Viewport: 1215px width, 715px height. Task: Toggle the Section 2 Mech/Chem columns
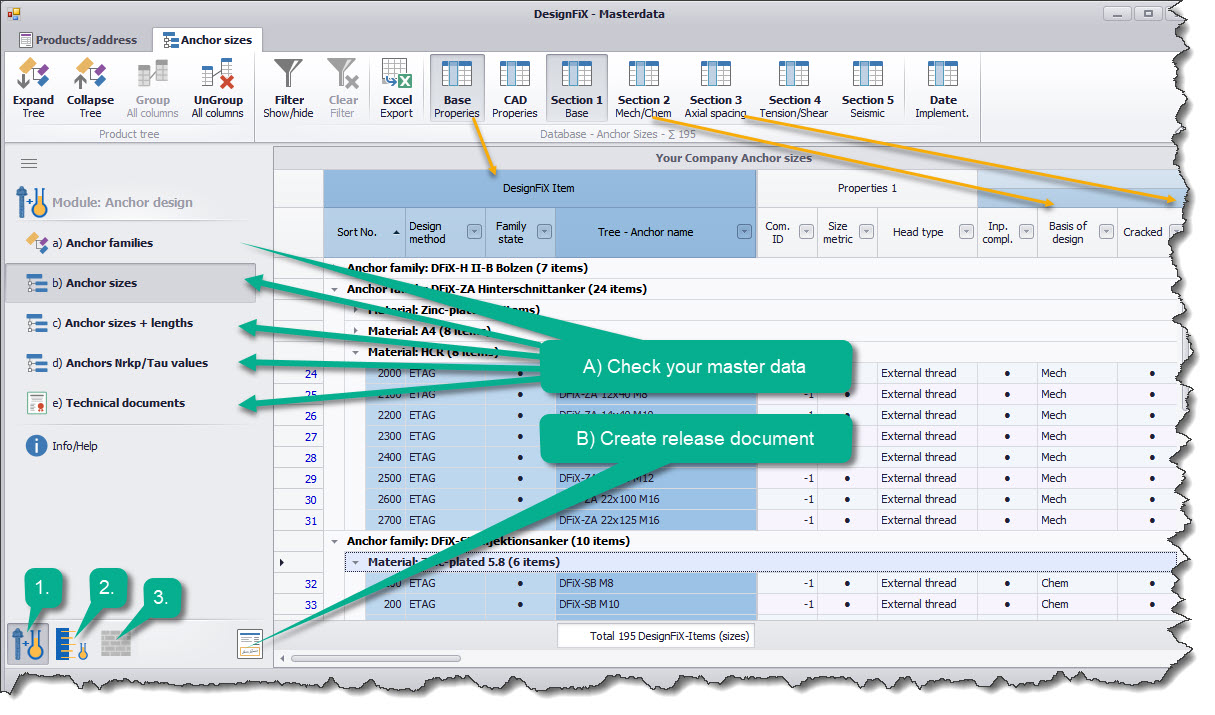click(x=643, y=88)
